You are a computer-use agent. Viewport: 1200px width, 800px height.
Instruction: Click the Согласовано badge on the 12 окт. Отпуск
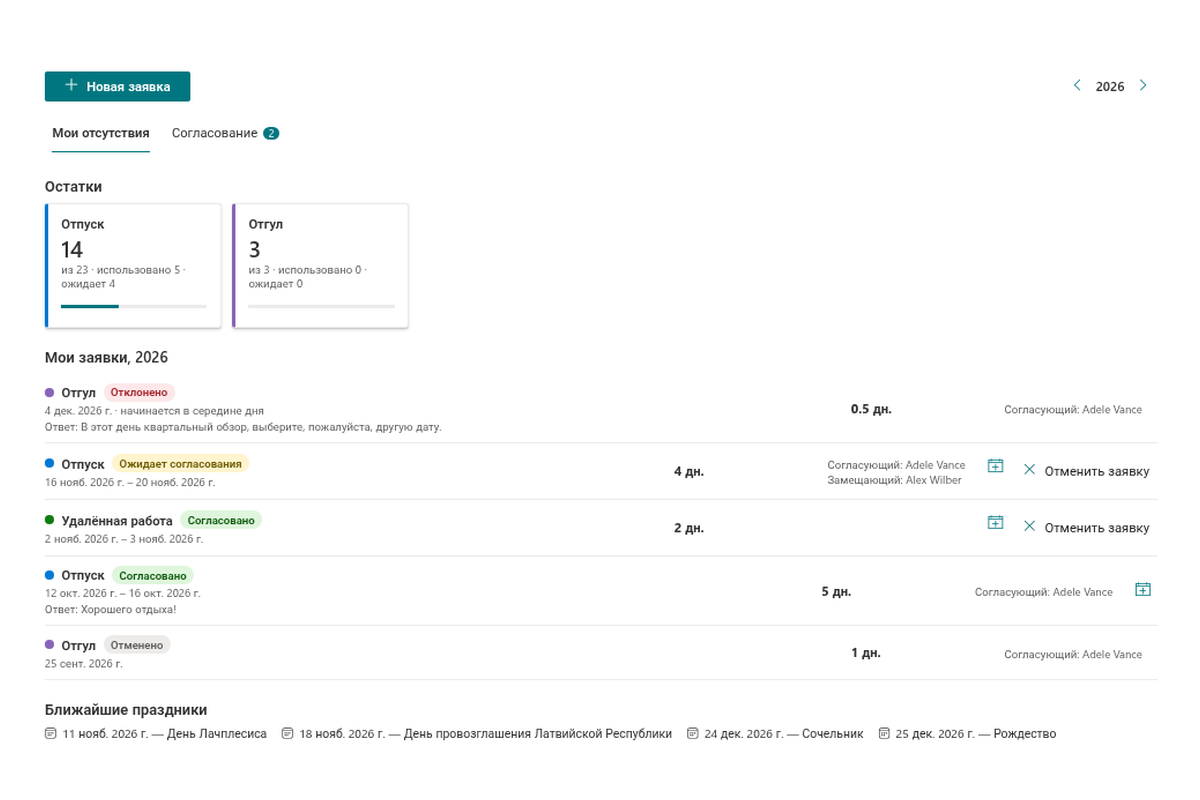pos(153,576)
